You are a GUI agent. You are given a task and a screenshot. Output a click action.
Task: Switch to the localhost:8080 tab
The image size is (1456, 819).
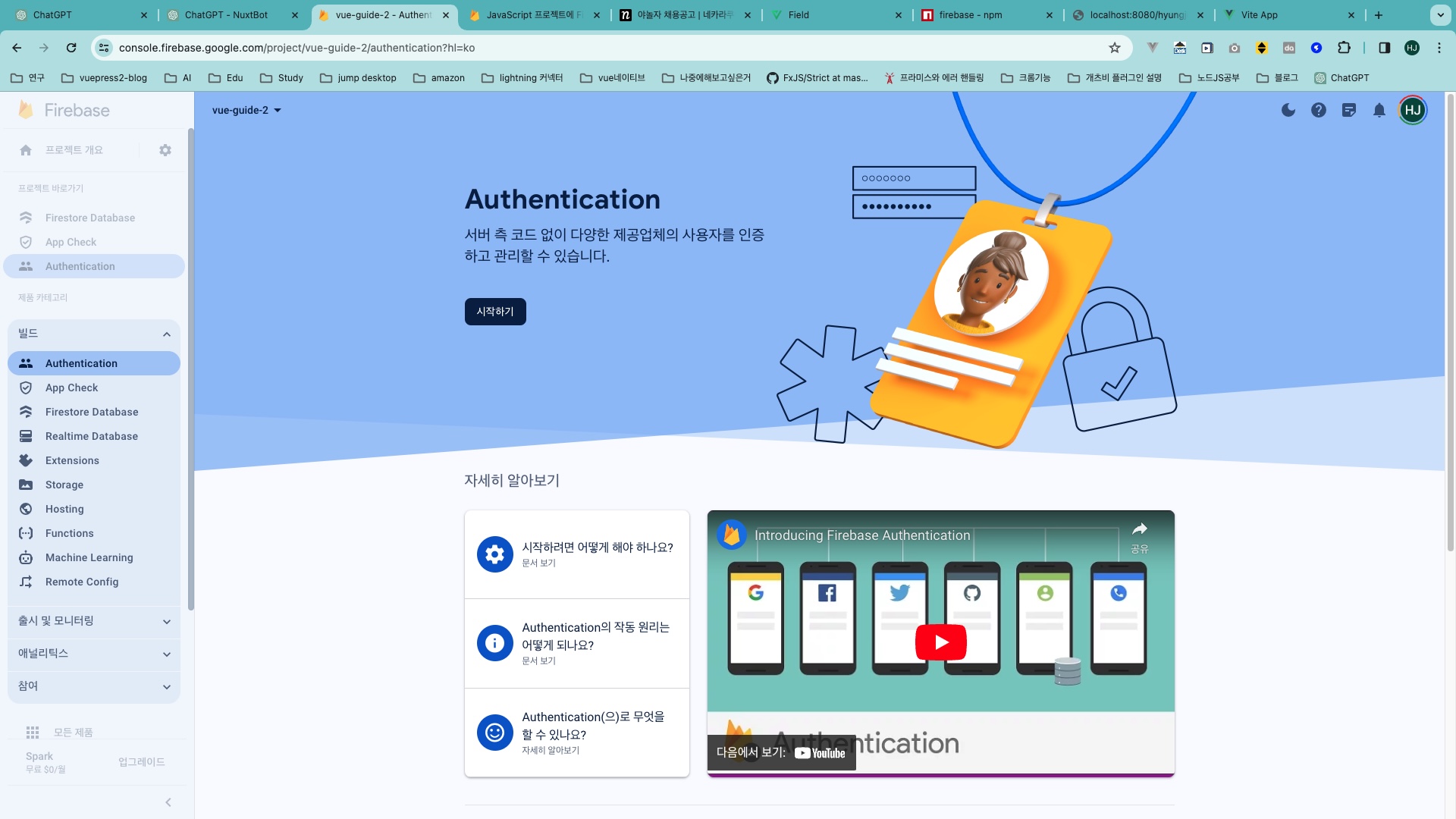1138,14
